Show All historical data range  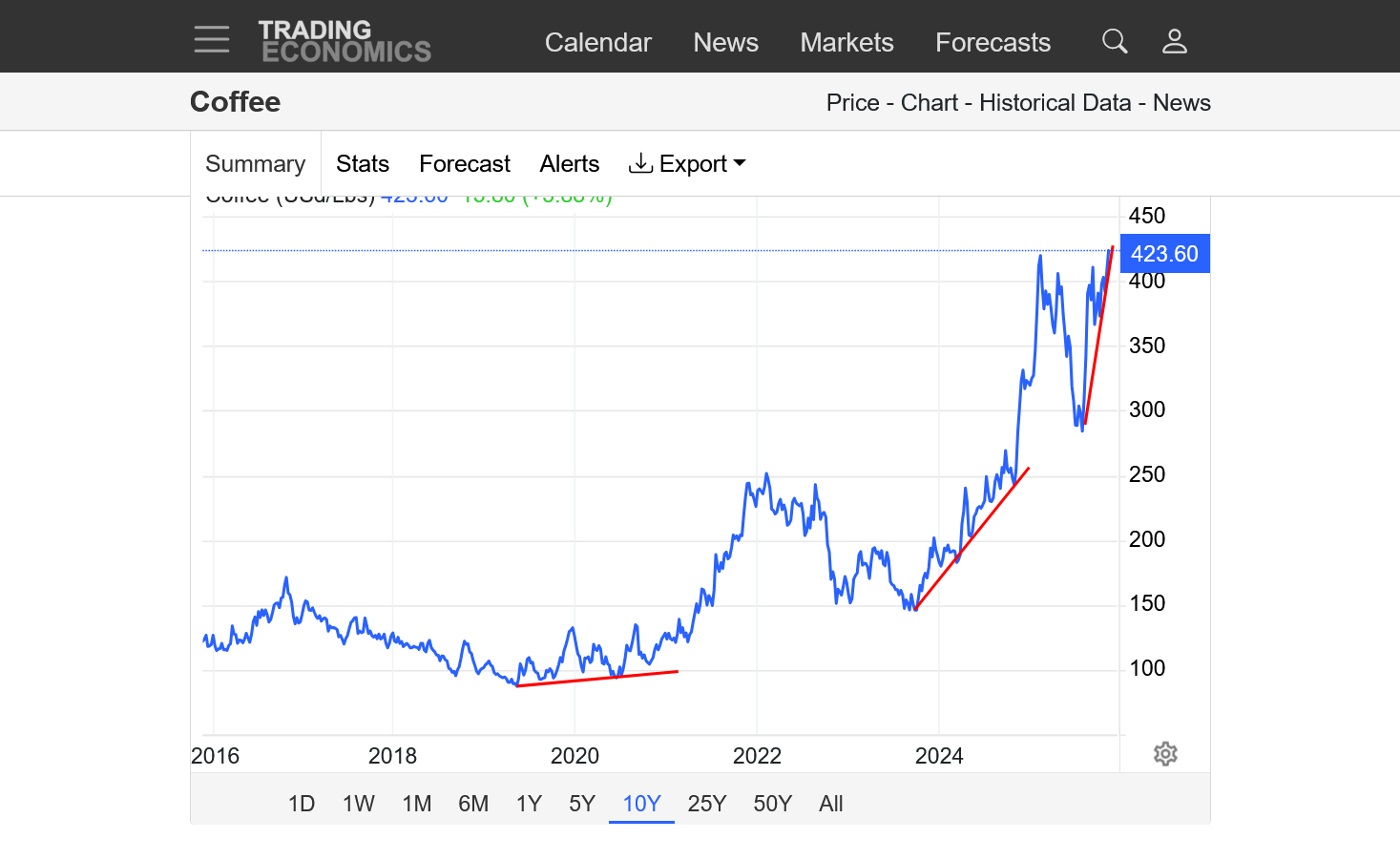coord(830,804)
